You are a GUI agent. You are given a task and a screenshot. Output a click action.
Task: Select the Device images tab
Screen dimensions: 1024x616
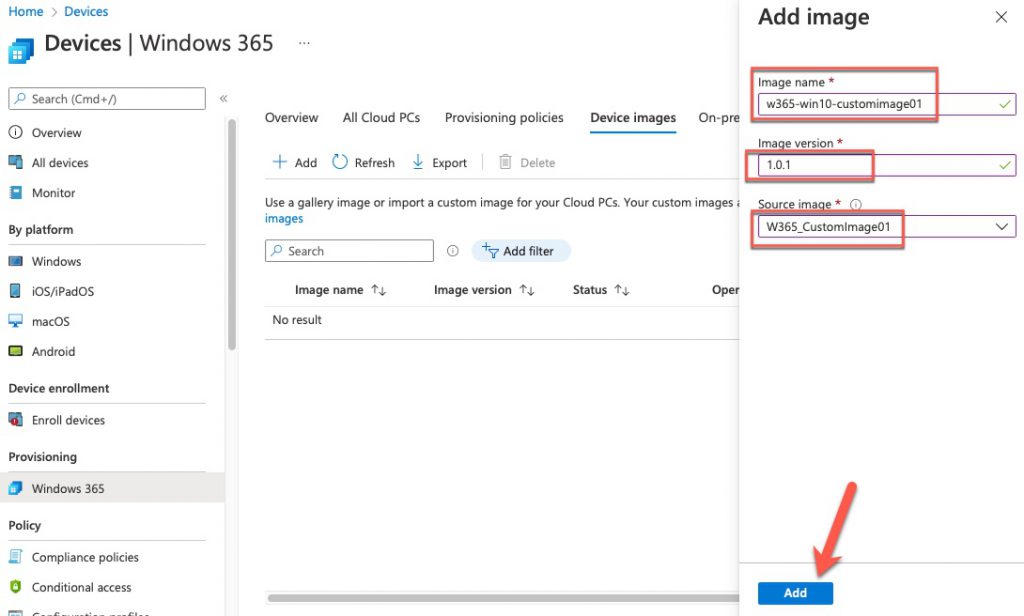coord(633,118)
